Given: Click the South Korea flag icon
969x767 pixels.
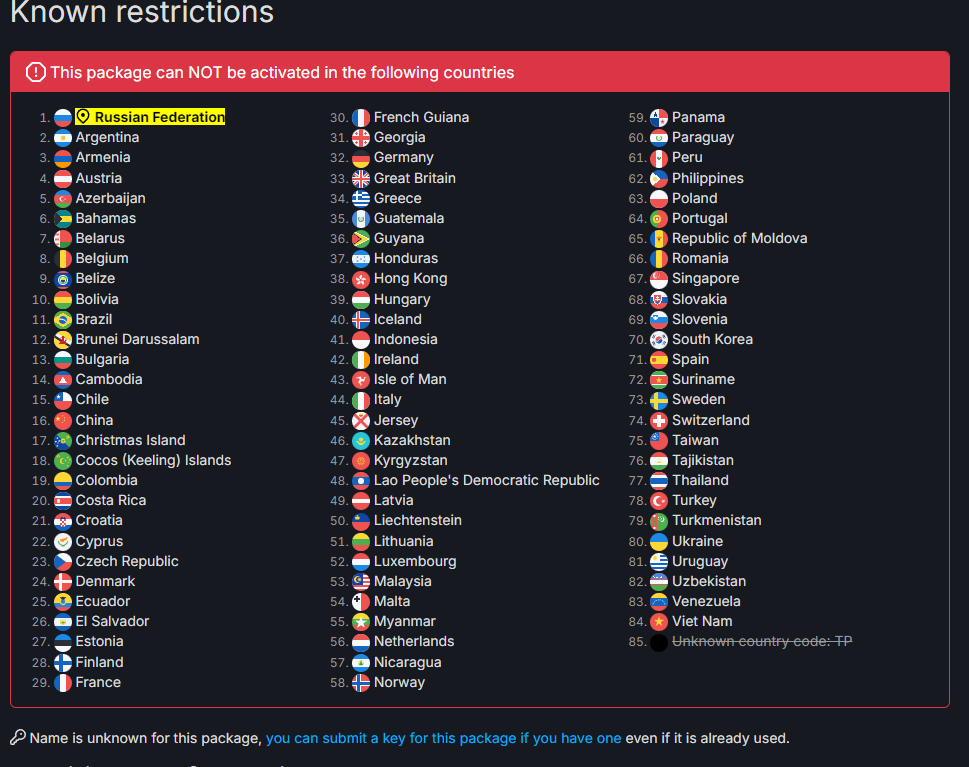Looking at the screenshot, I should pos(659,339).
